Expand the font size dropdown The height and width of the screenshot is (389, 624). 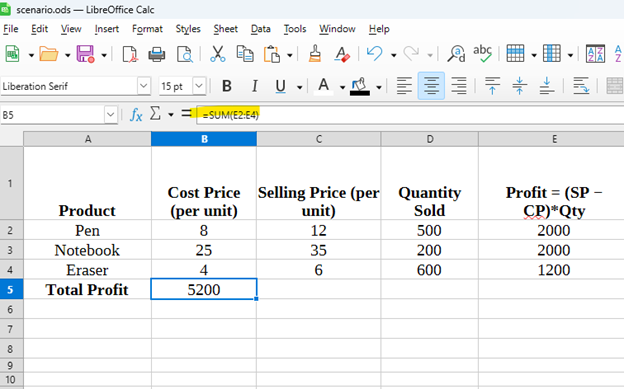199,86
